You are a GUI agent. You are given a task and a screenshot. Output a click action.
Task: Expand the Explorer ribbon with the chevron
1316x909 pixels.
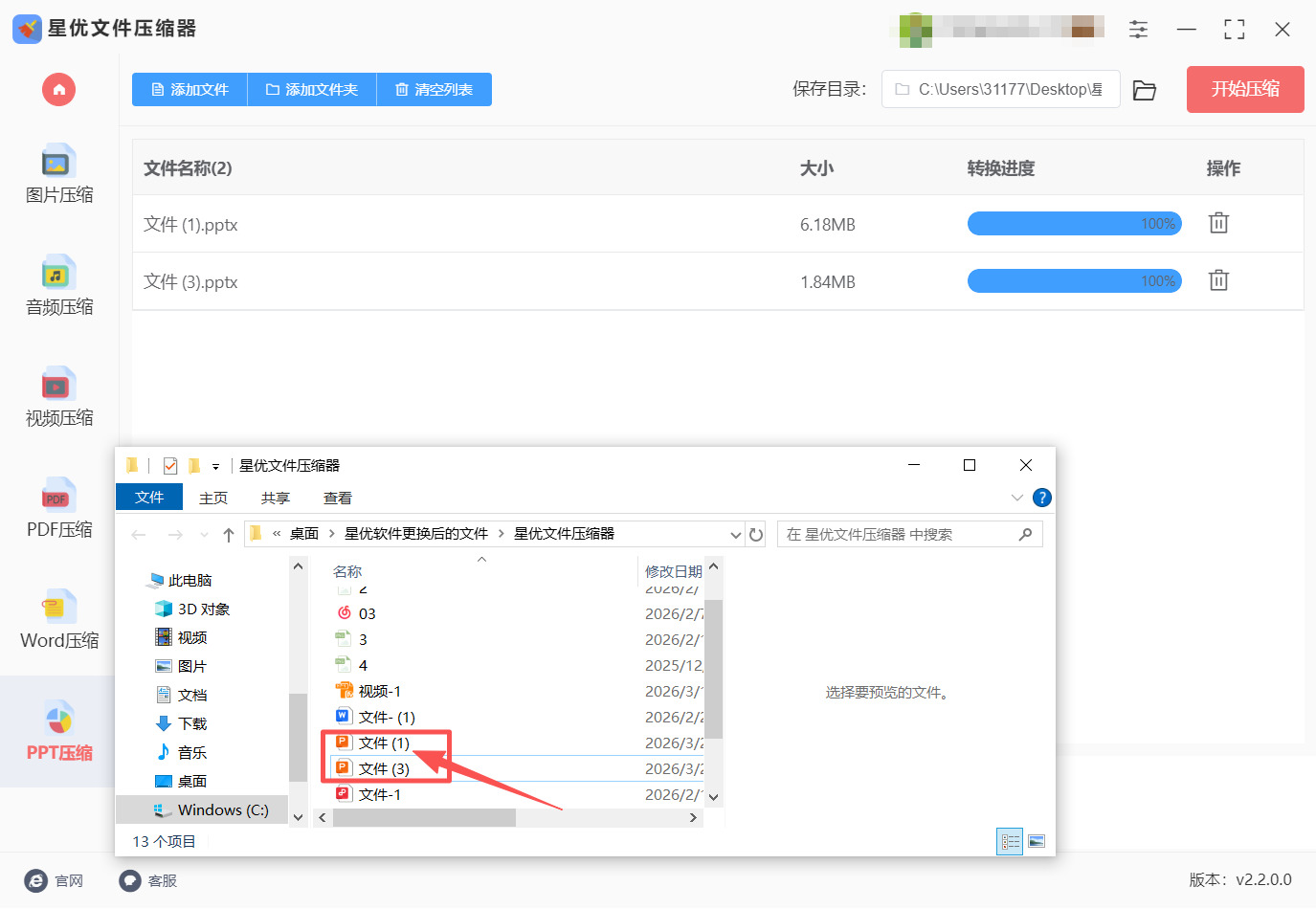point(1016,498)
